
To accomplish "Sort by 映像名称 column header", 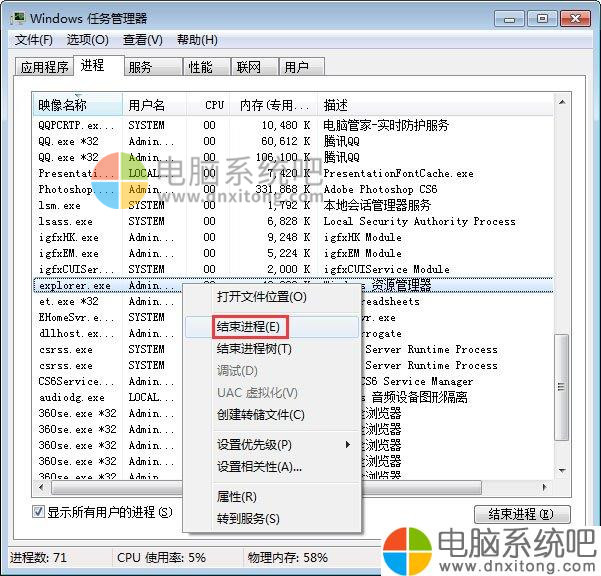I will [x=77, y=105].
